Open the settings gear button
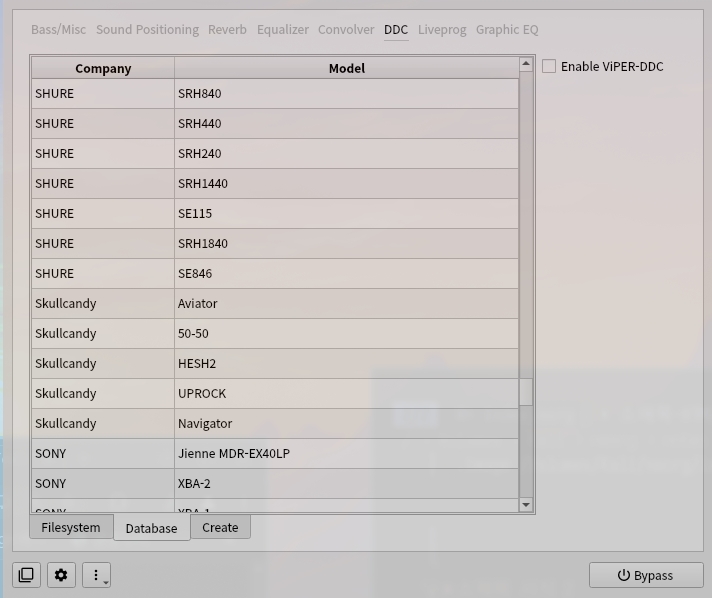This screenshot has width=712, height=598. (x=61, y=575)
